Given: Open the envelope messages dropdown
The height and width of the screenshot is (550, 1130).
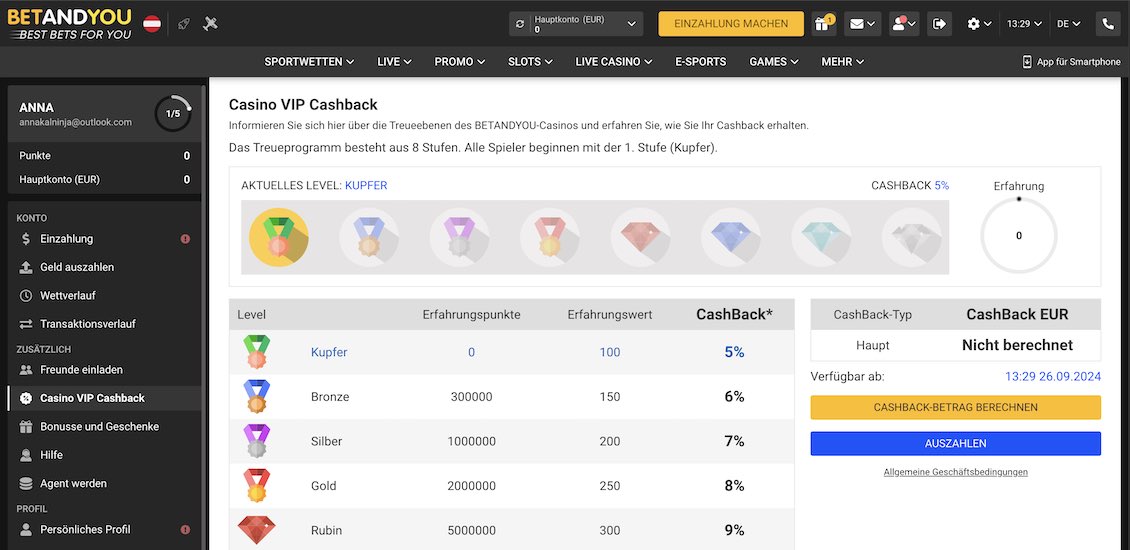Looking at the screenshot, I should click(x=863, y=23).
